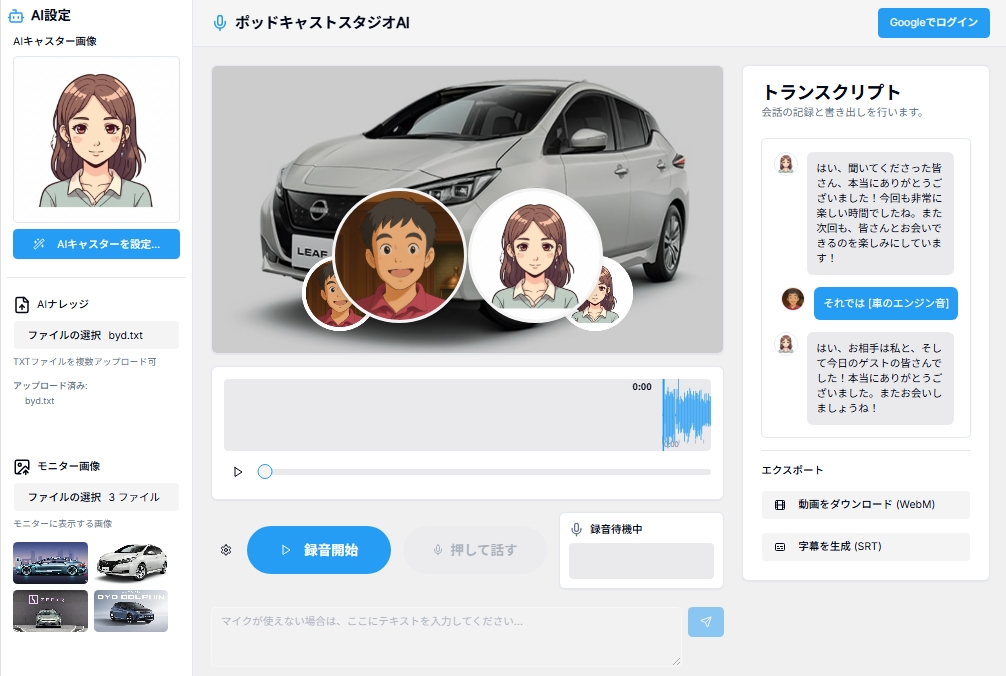Click the Nissan Leaf monitor image
The width and height of the screenshot is (1006, 676).
pyautogui.click(x=467, y=209)
